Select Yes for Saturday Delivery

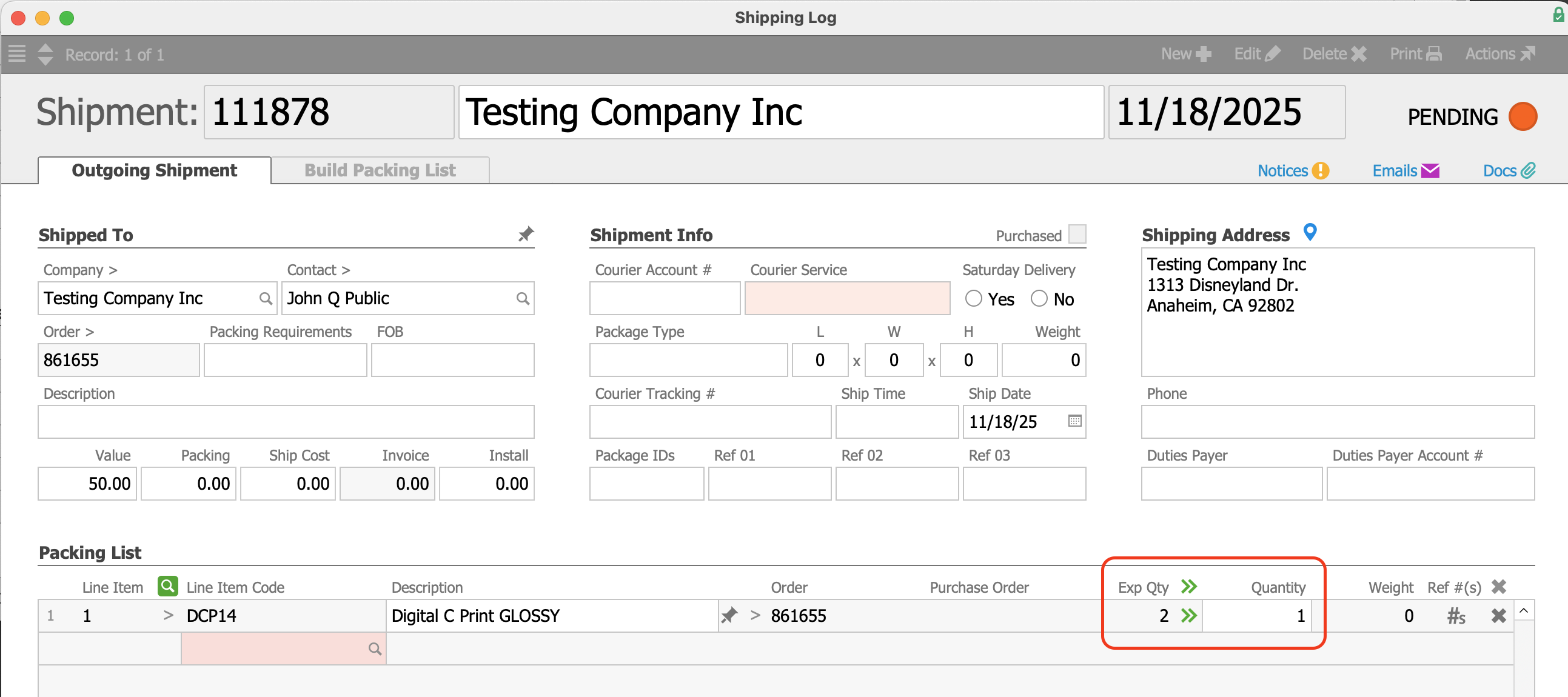973,299
